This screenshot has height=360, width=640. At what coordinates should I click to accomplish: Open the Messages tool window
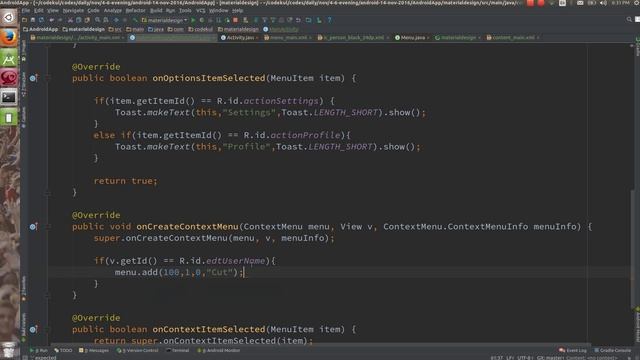point(94,350)
